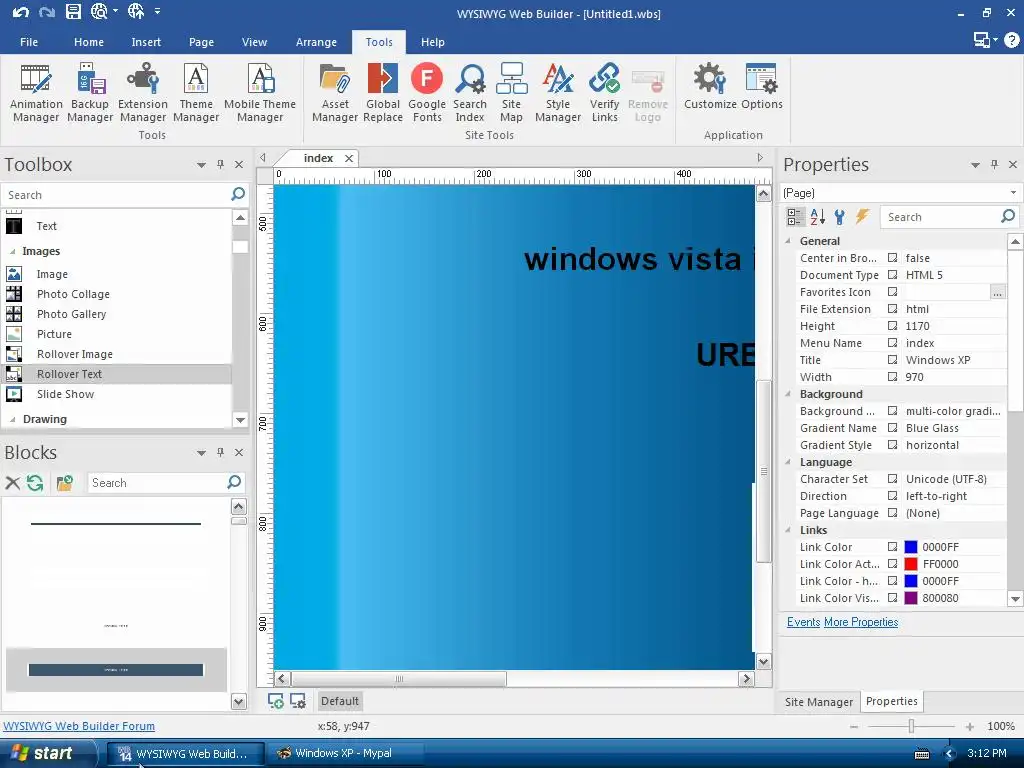The image size is (1024, 768).
Task: Collapse the Language properties section
Action: coord(788,462)
